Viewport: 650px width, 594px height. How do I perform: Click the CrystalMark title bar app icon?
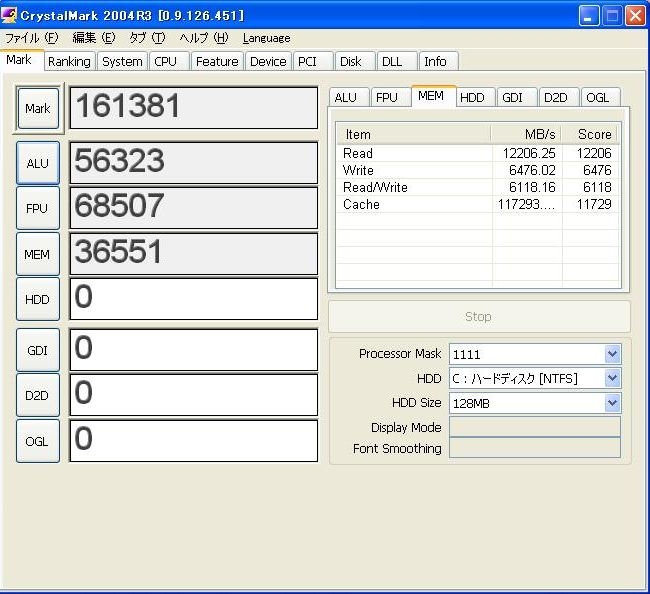(11, 15)
